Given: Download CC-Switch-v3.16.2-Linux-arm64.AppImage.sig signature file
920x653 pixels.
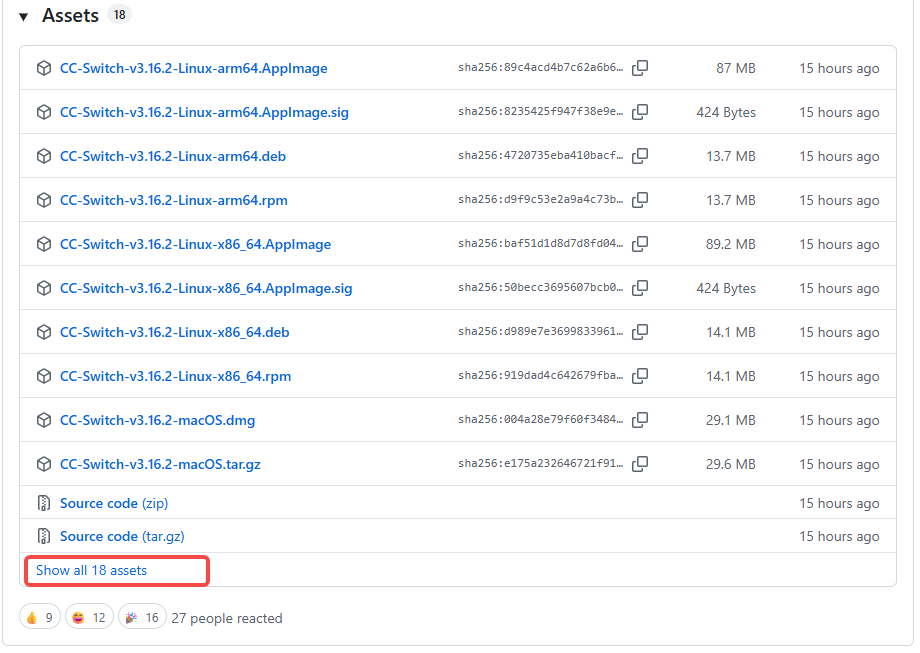Looking at the screenshot, I should click(x=204, y=112).
